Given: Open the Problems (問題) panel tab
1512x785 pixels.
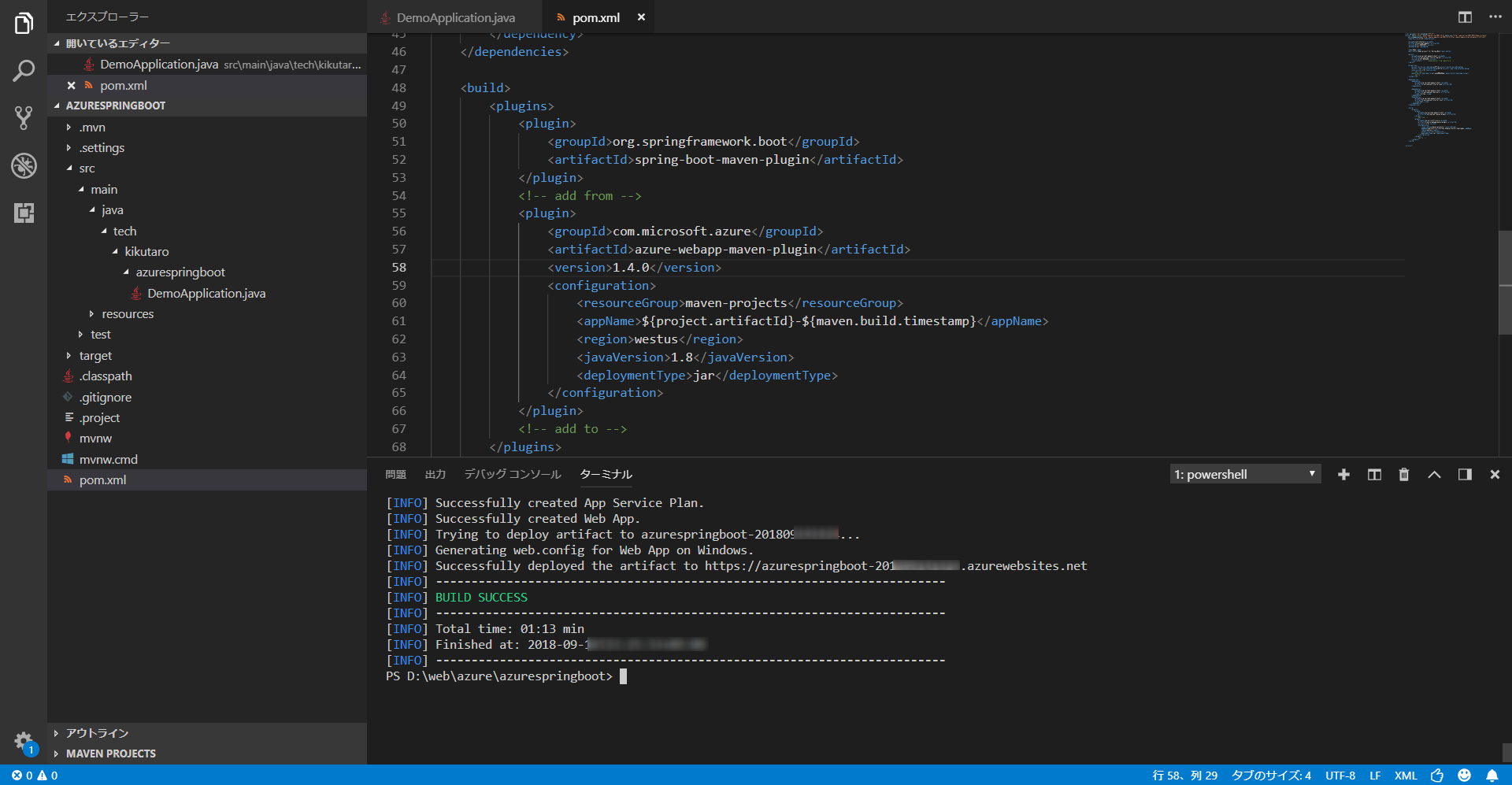Looking at the screenshot, I should click(395, 474).
